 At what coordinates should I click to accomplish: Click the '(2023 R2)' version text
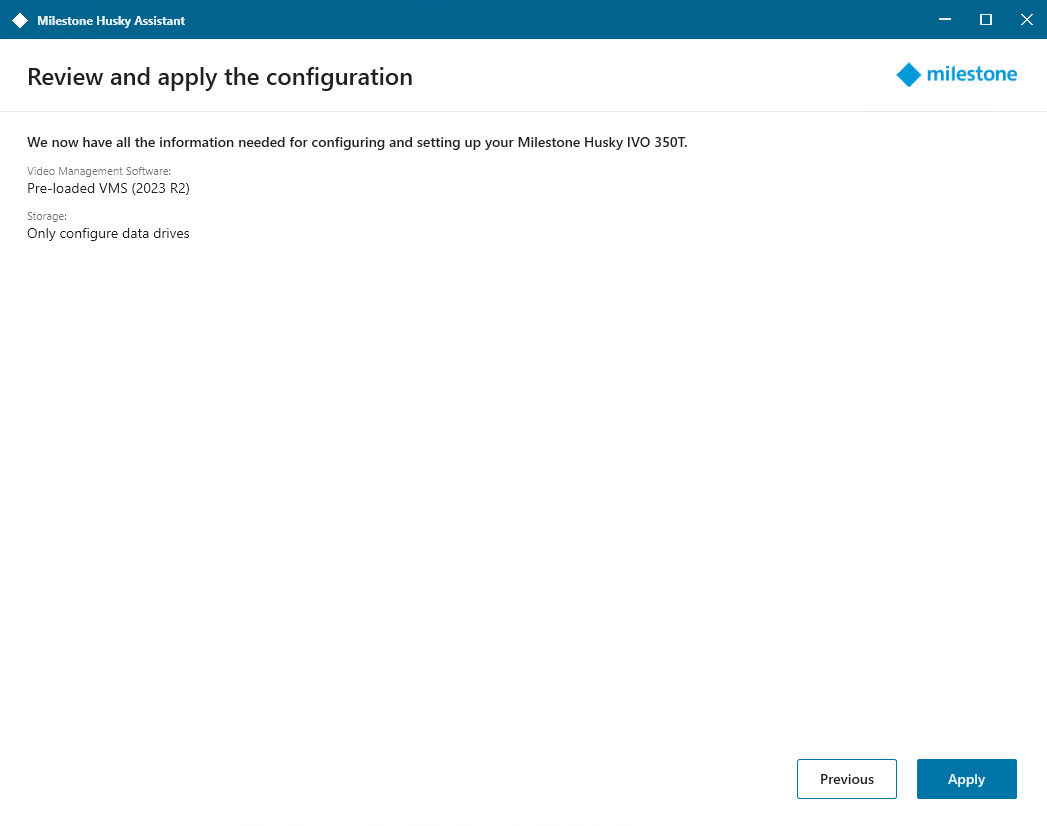pyautogui.click(x=160, y=188)
